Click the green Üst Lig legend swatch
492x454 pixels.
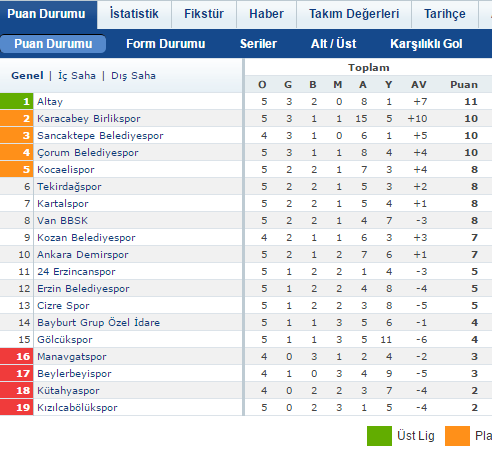tap(379, 436)
